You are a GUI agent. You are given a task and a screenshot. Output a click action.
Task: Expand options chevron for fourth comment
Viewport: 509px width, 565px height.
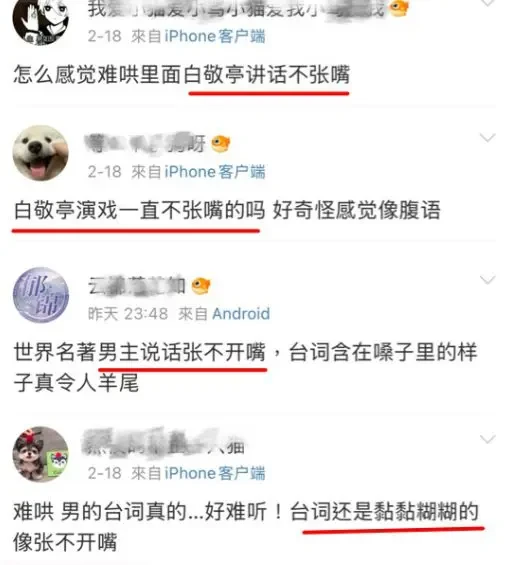487,439
